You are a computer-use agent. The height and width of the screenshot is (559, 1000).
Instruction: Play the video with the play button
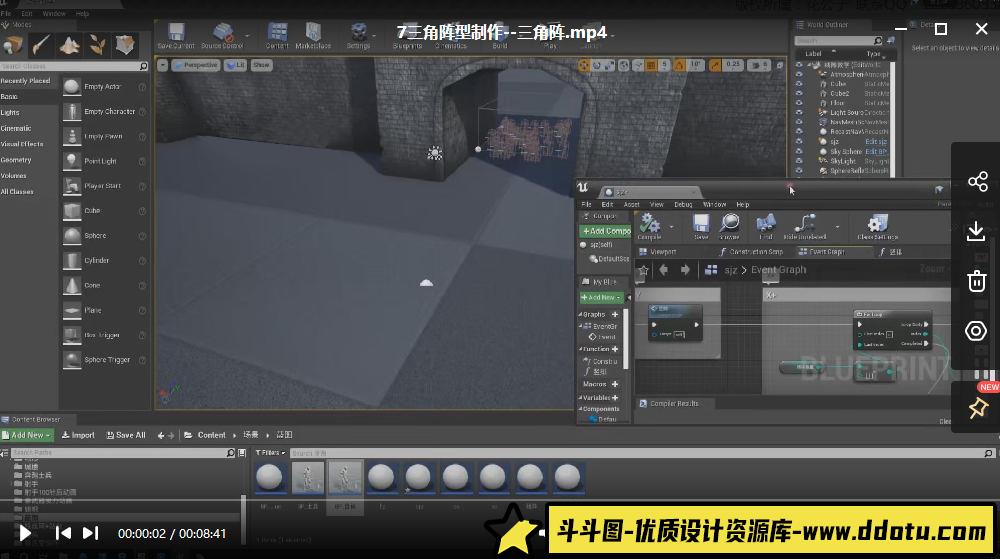coord(24,533)
